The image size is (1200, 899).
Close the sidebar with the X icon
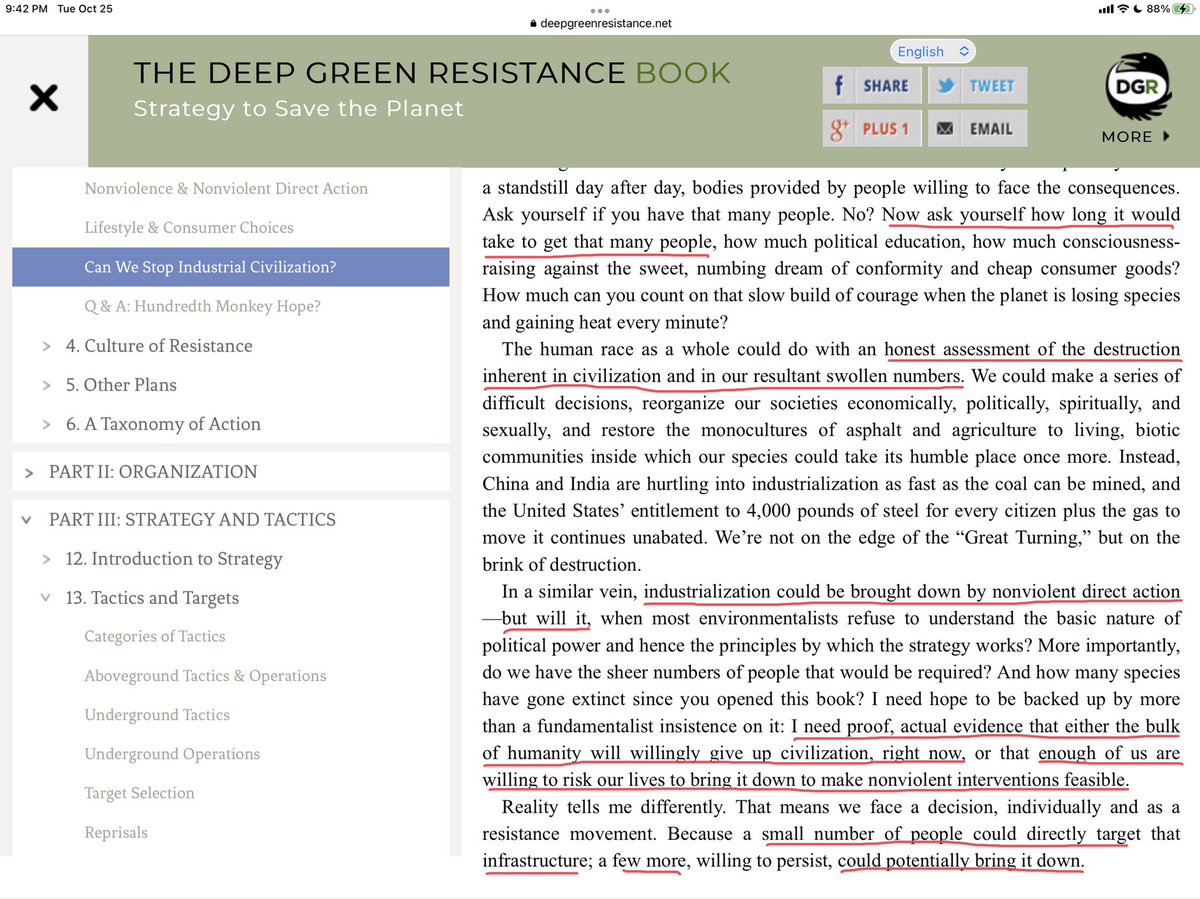click(x=43, y=97)
